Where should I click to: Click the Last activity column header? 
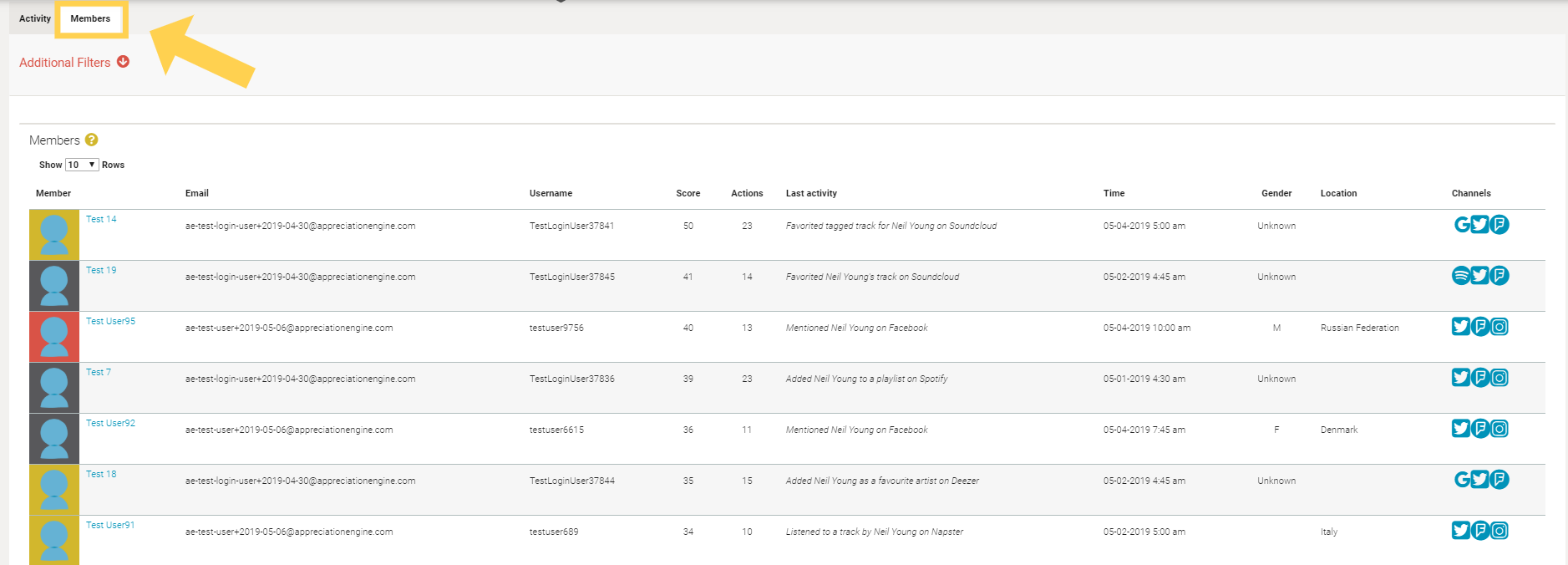click(811, 193)
